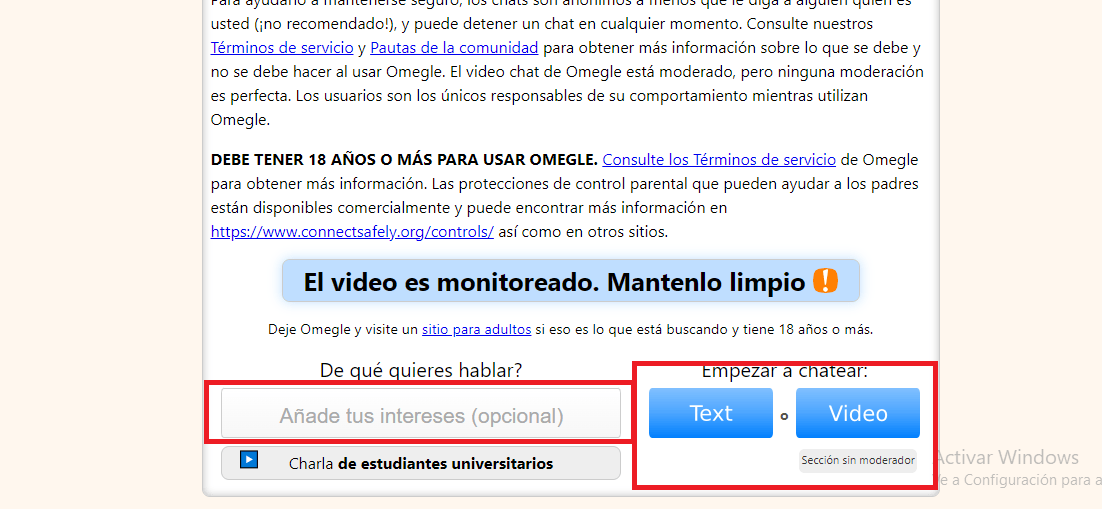Click the Empezar a chatear: label
The width and height of the screenshot is (1102, 509).
784,371
